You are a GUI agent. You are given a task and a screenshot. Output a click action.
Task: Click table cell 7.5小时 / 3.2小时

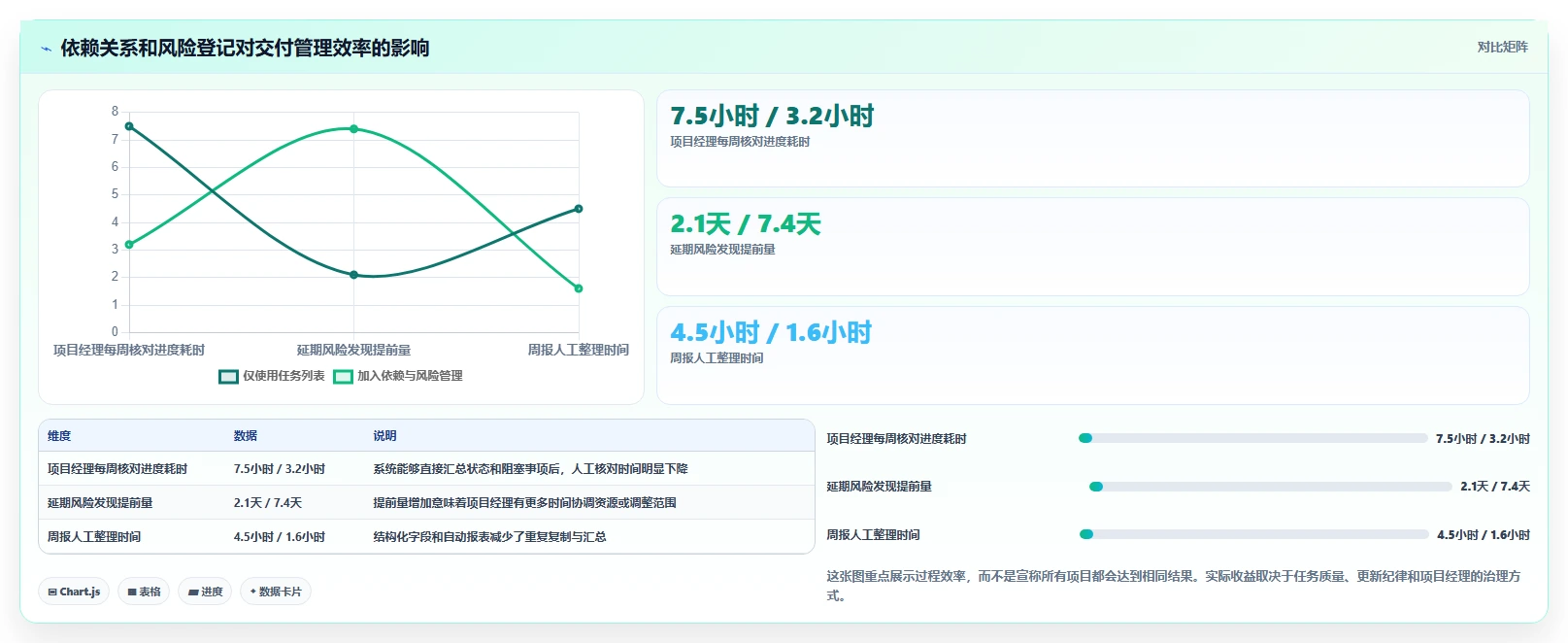tap(280, 469)
